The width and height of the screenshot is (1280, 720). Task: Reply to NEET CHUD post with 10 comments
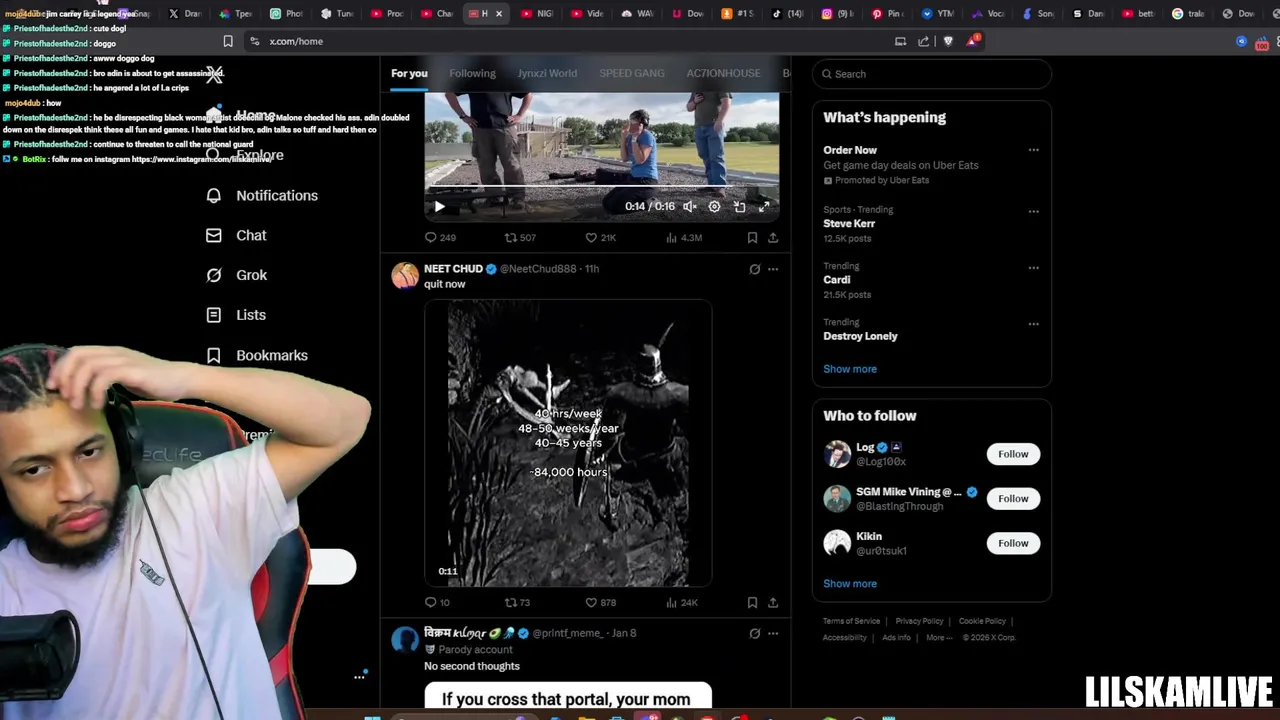437,602
